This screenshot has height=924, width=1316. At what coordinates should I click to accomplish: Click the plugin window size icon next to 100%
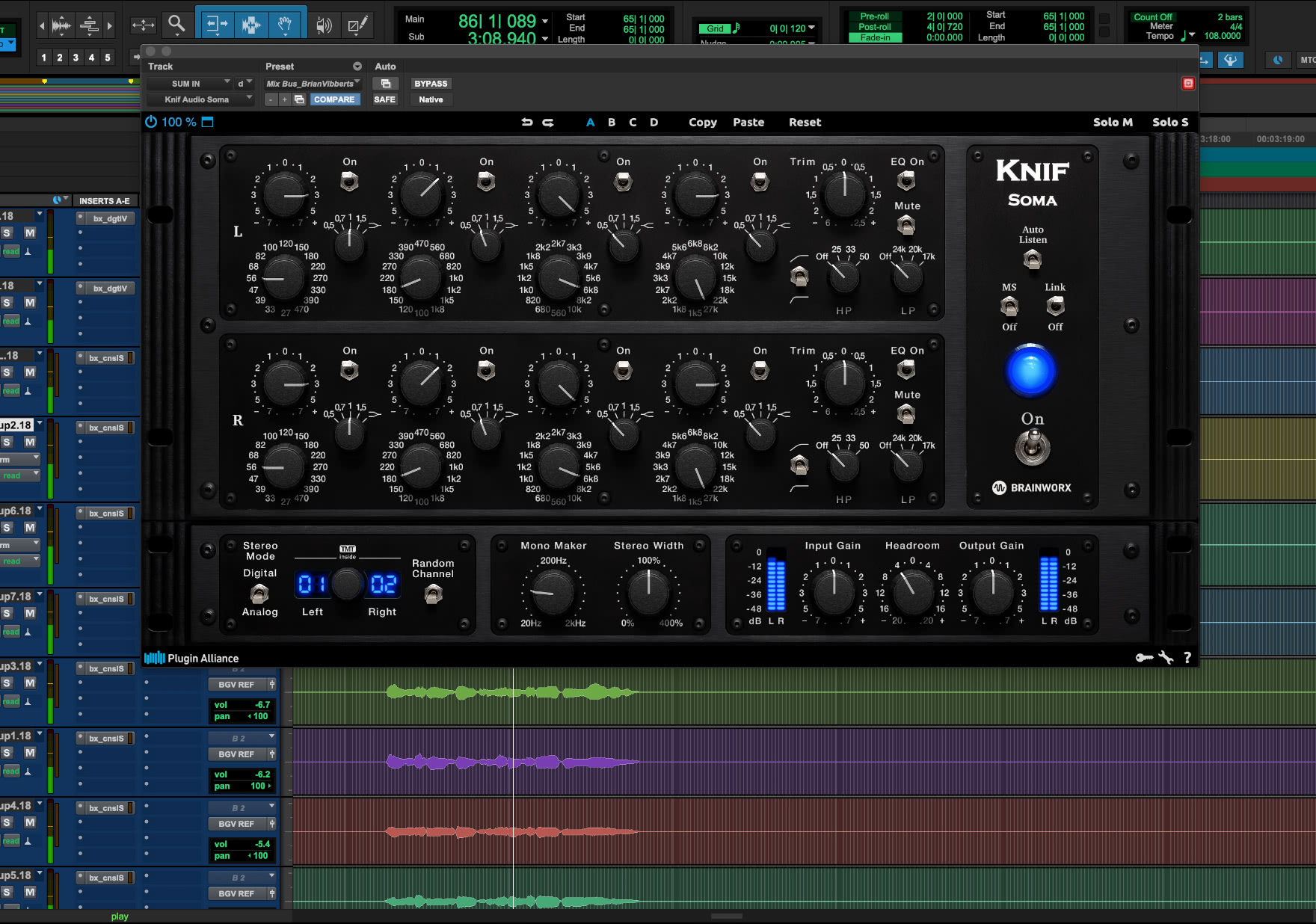[x=208, y=122]
